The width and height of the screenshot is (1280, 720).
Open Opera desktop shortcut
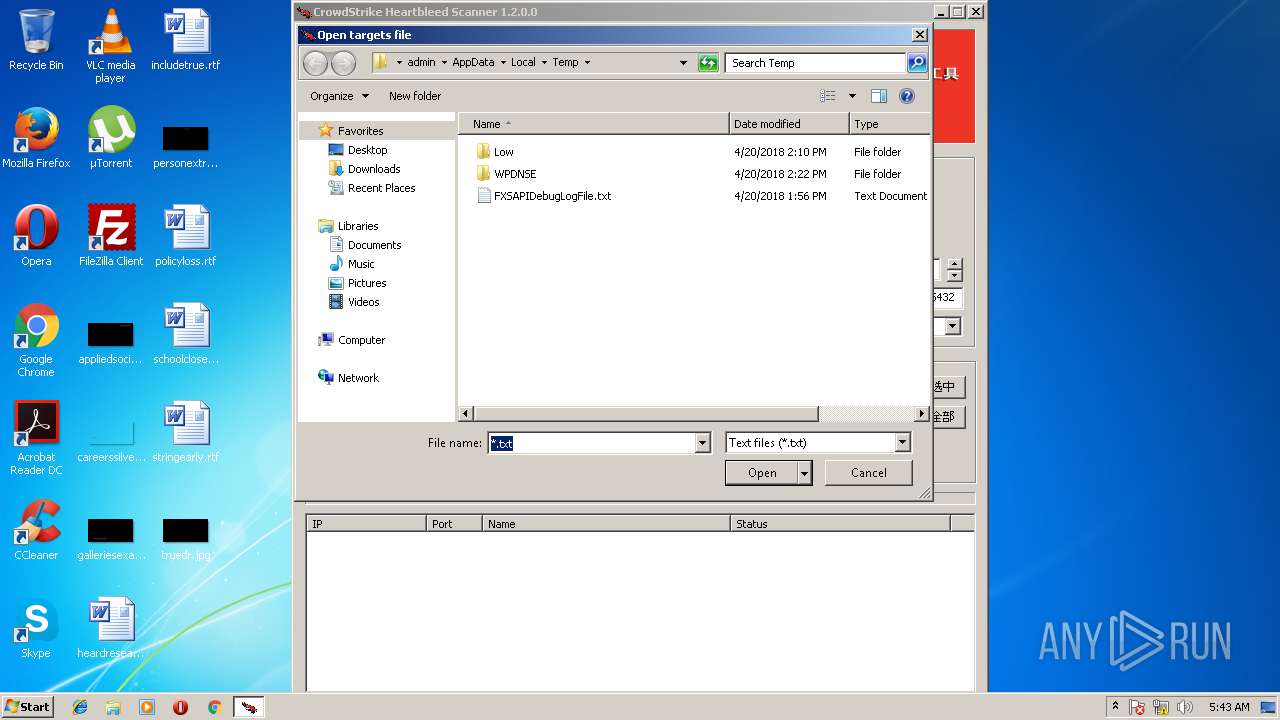tap(36, 236)
